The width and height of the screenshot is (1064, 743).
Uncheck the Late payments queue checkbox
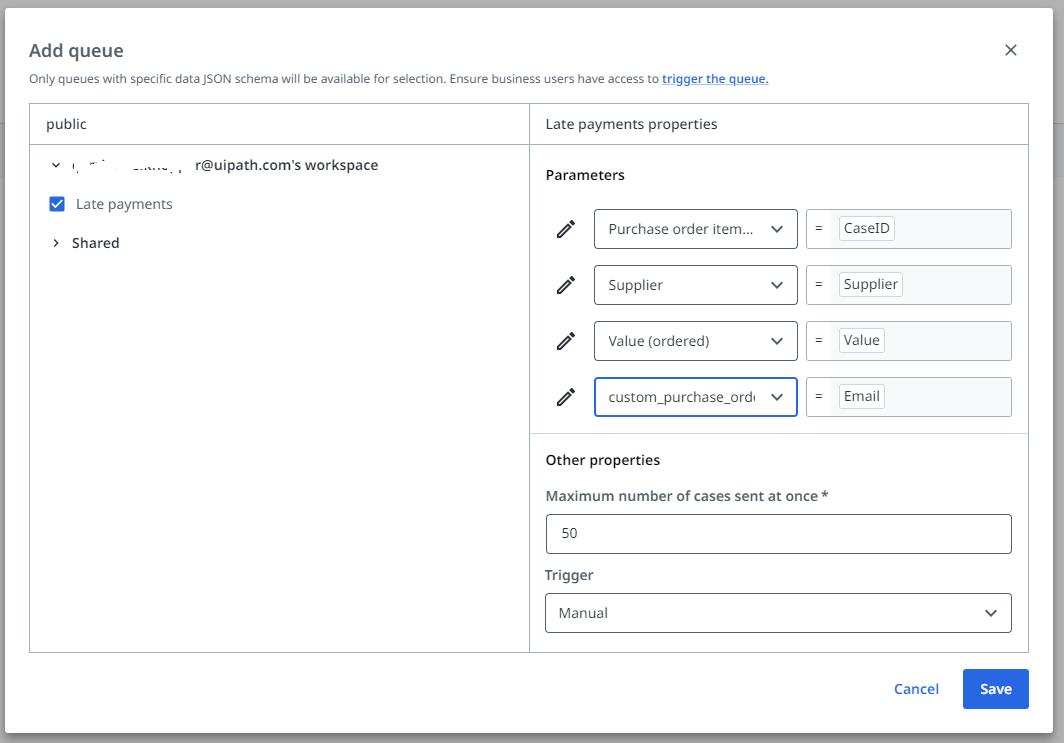click(x=57, y=203)
